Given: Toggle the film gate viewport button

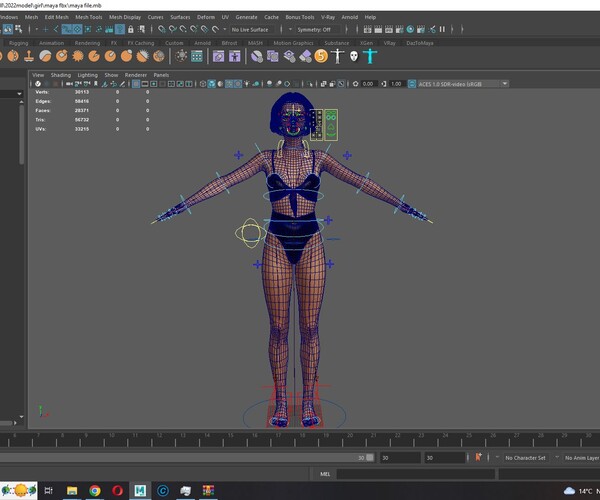Looking at the screenshot, I should 145,84.
